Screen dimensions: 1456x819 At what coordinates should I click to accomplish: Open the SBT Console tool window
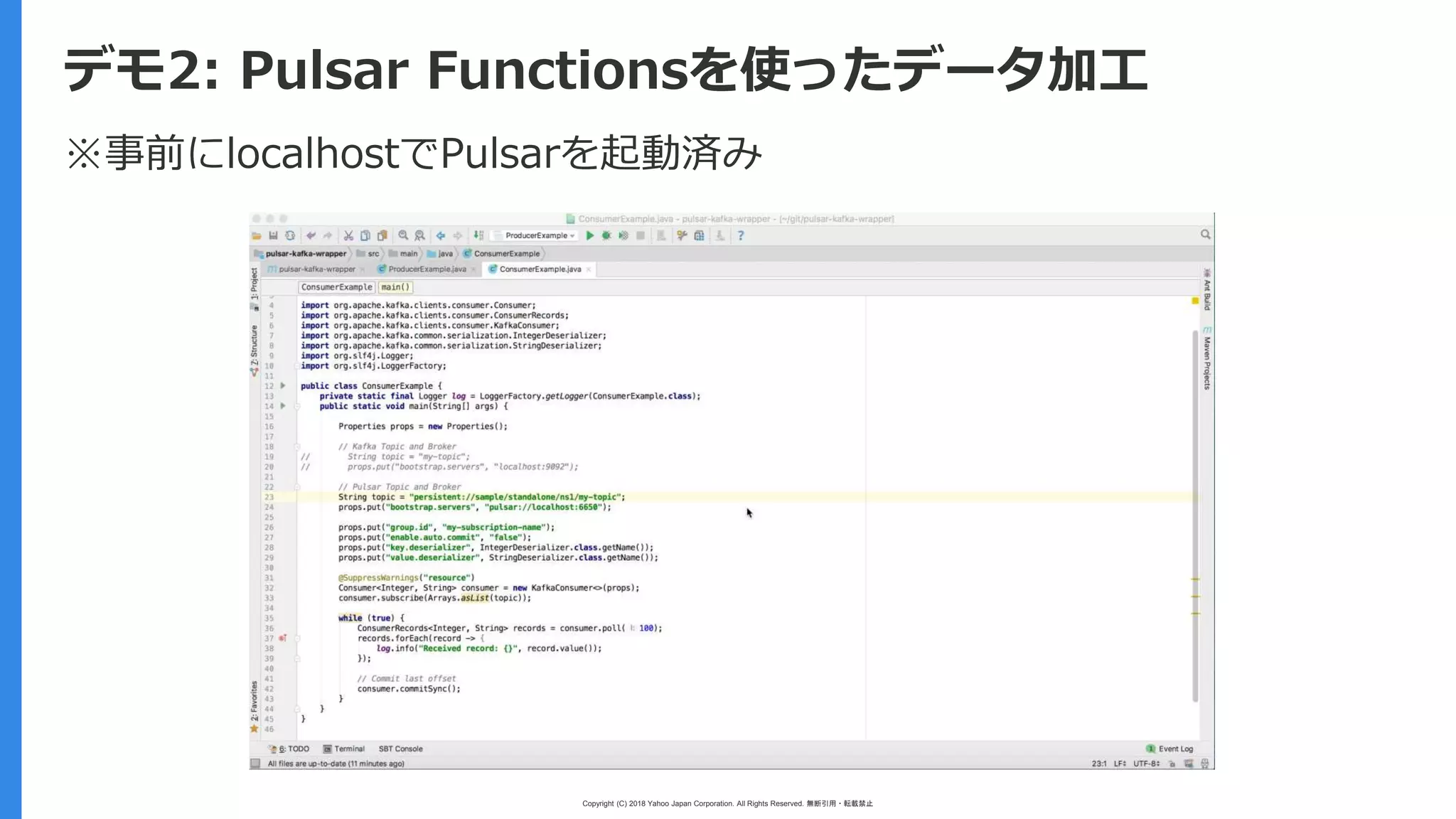coord(400,749)
